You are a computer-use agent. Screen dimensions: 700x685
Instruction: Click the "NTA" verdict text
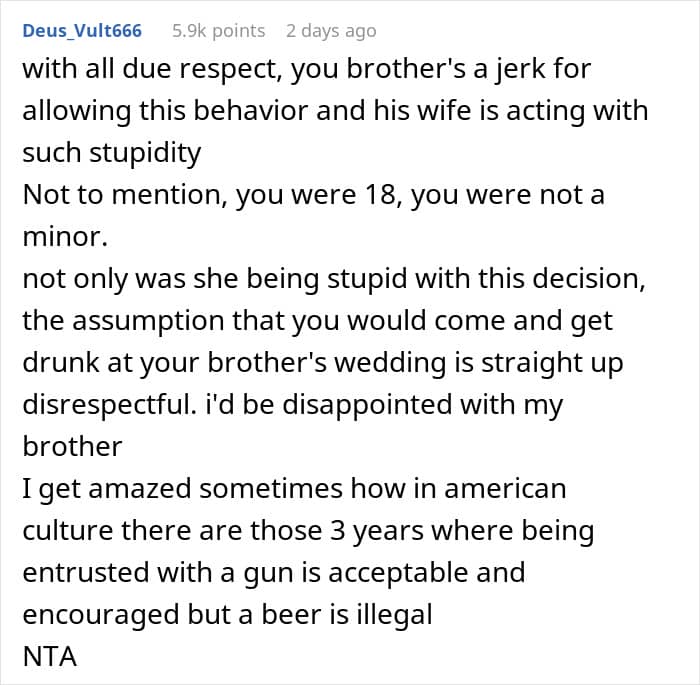pos(50,657)
